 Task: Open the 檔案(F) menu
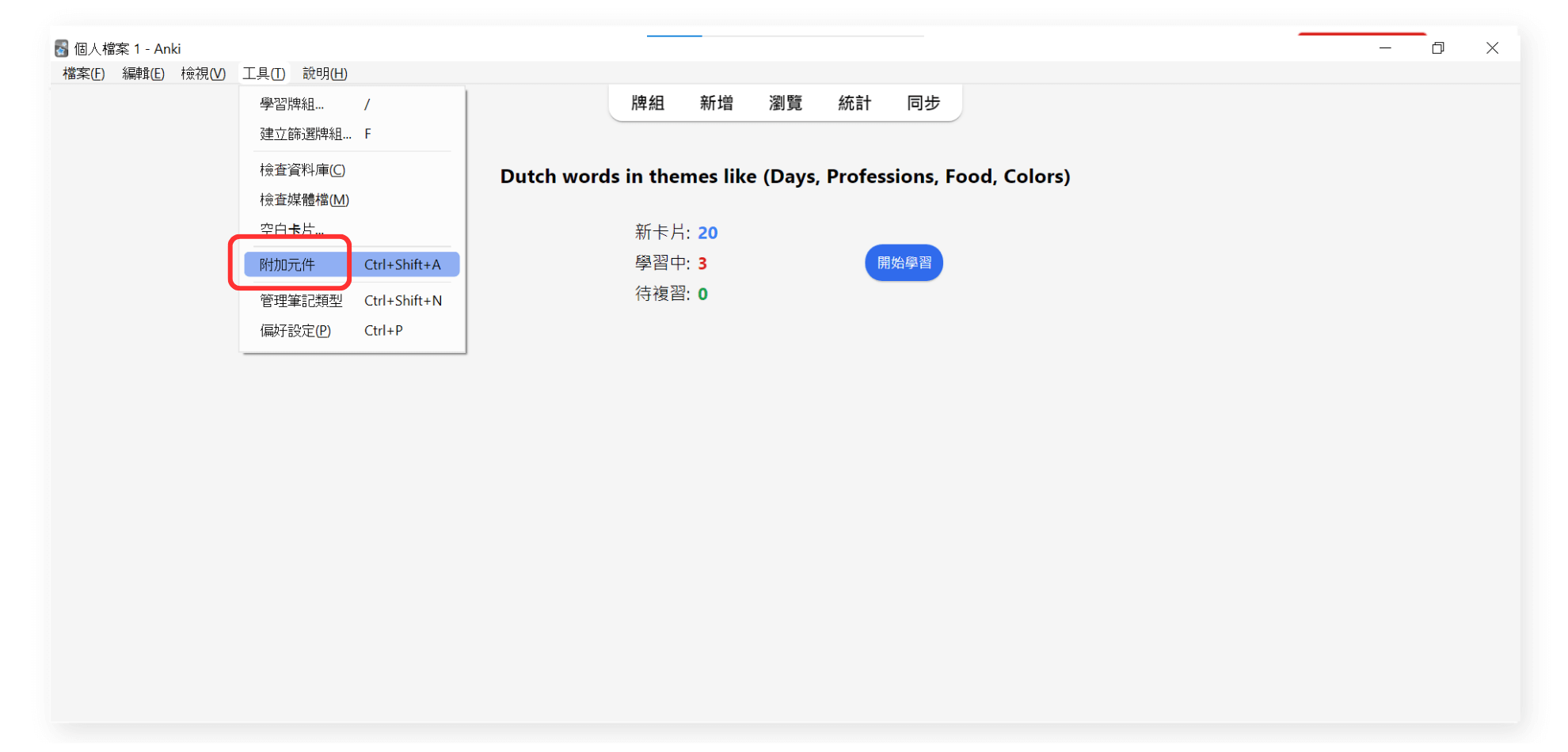[83, 74]
